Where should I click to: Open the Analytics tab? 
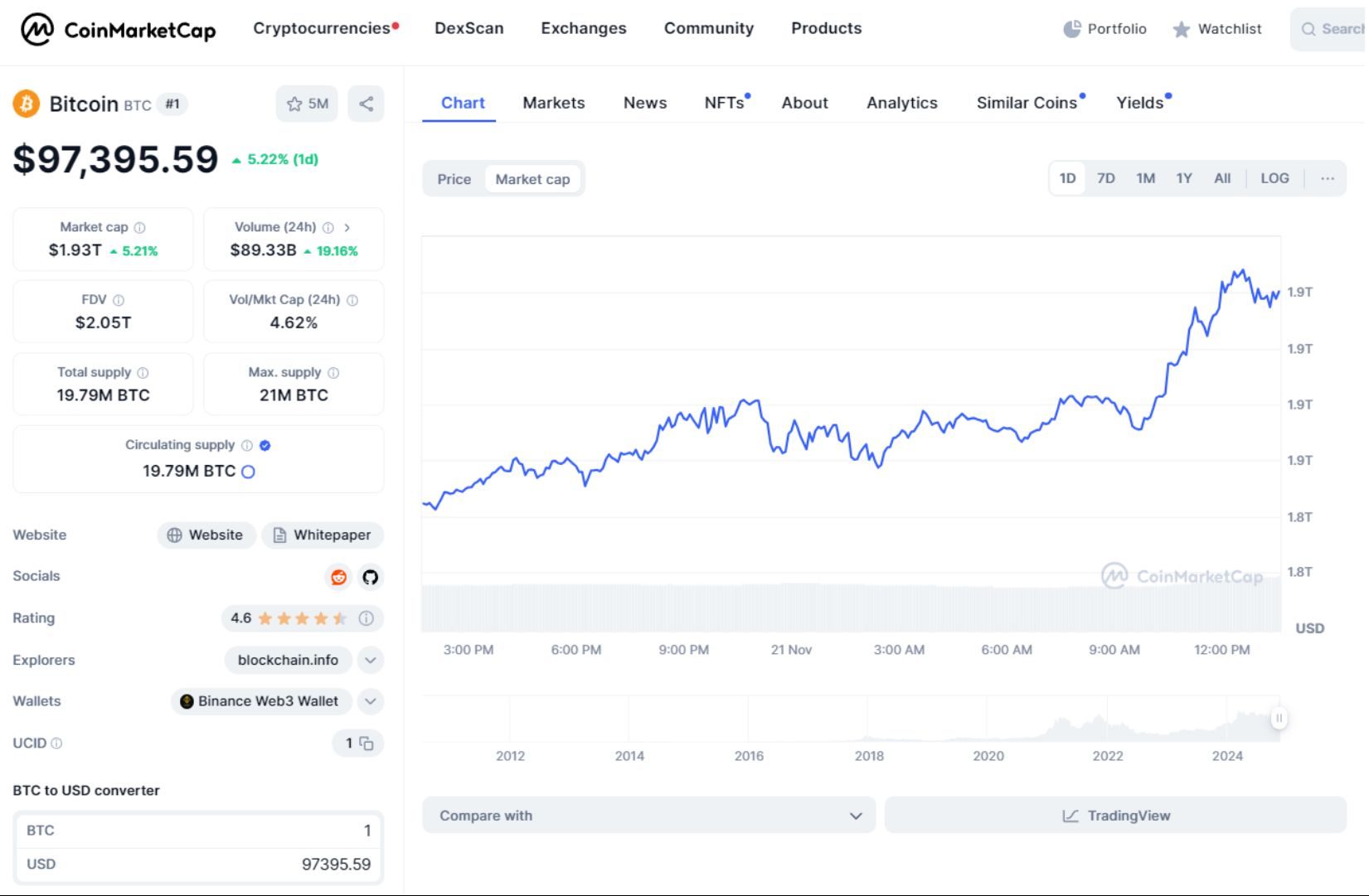click(x=901, y=103)
